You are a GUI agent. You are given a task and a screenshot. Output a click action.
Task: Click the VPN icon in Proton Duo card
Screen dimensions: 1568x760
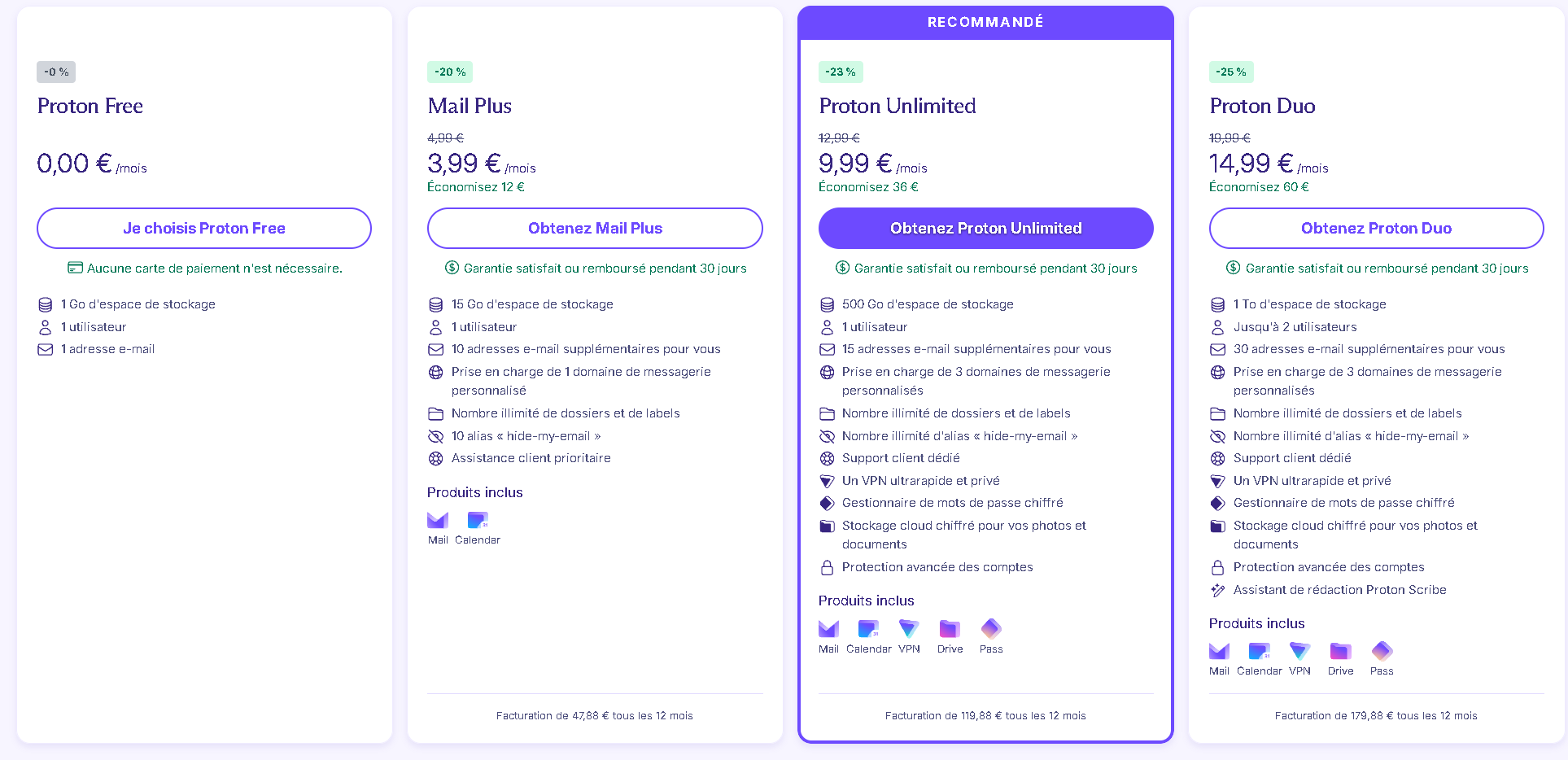(x=1299, y=651)
